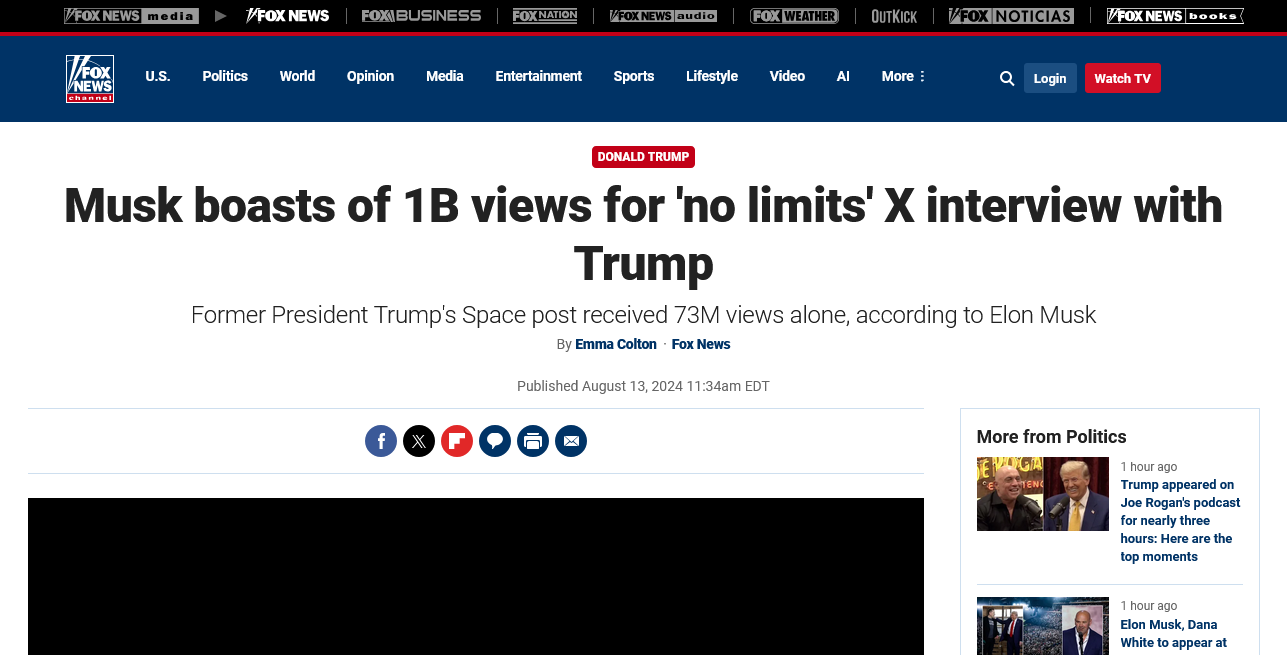Open Trump Joe Rogan podcast article headline
This screenshot has width=1287, height=655.
[x=1180, y=521]
